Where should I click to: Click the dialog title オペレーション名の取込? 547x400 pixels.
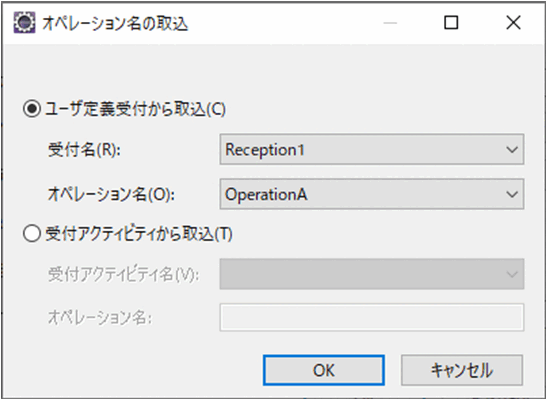pos(115,24)
